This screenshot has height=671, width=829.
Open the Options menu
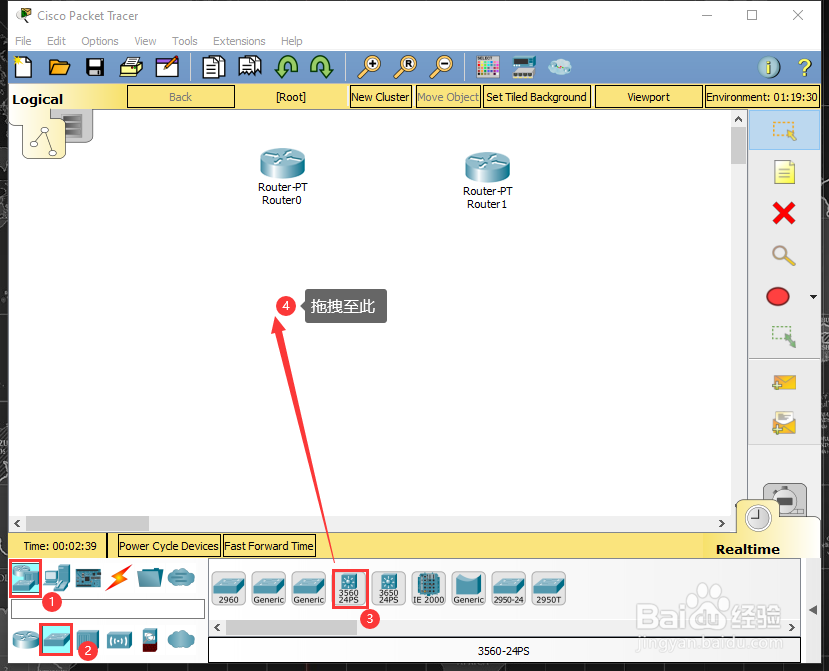click(x=100, y=41)
